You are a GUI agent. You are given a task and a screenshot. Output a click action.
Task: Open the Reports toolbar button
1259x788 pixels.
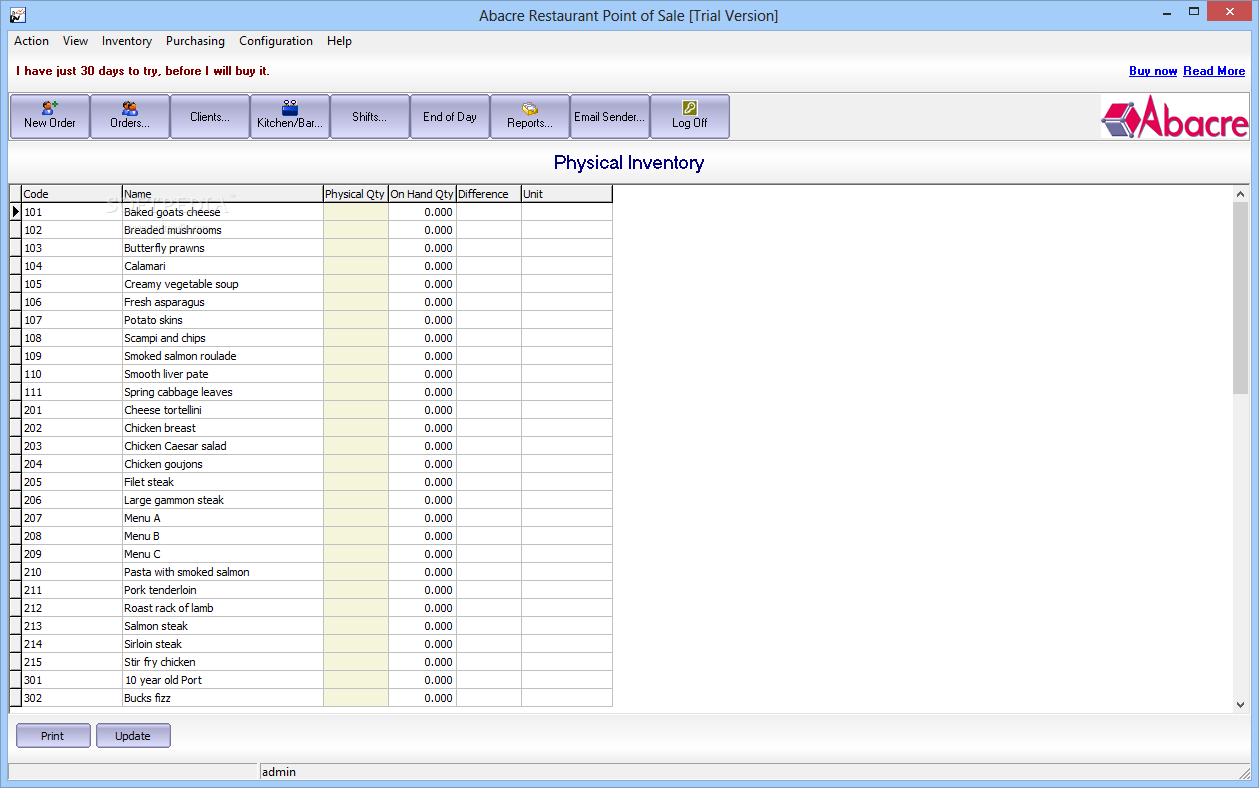pyautogui.click(x=530, y=116)
